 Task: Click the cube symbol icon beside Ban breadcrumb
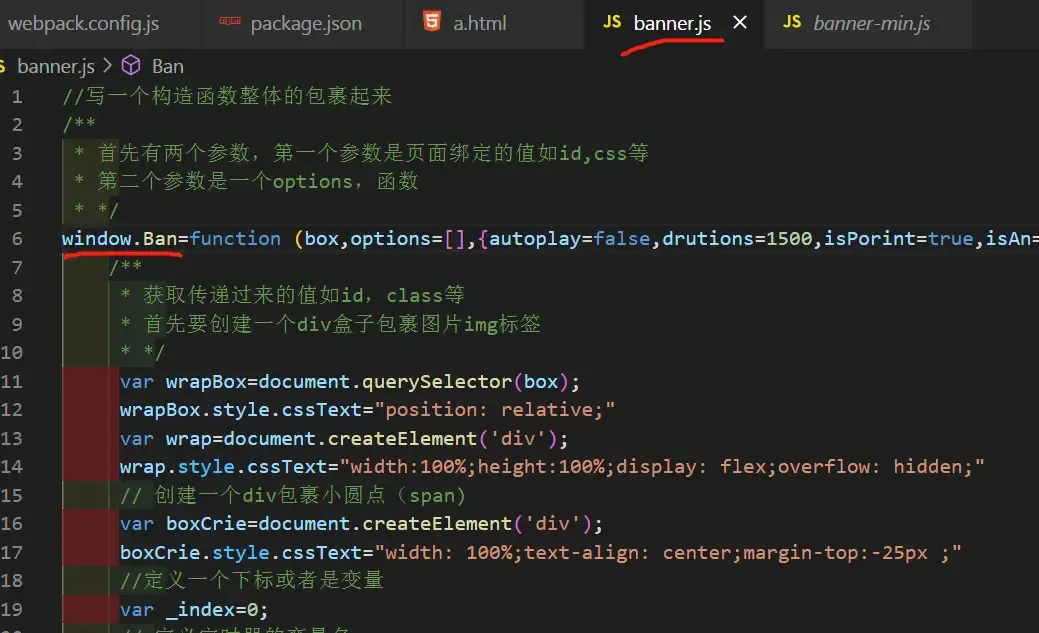(x=131, y=65)
